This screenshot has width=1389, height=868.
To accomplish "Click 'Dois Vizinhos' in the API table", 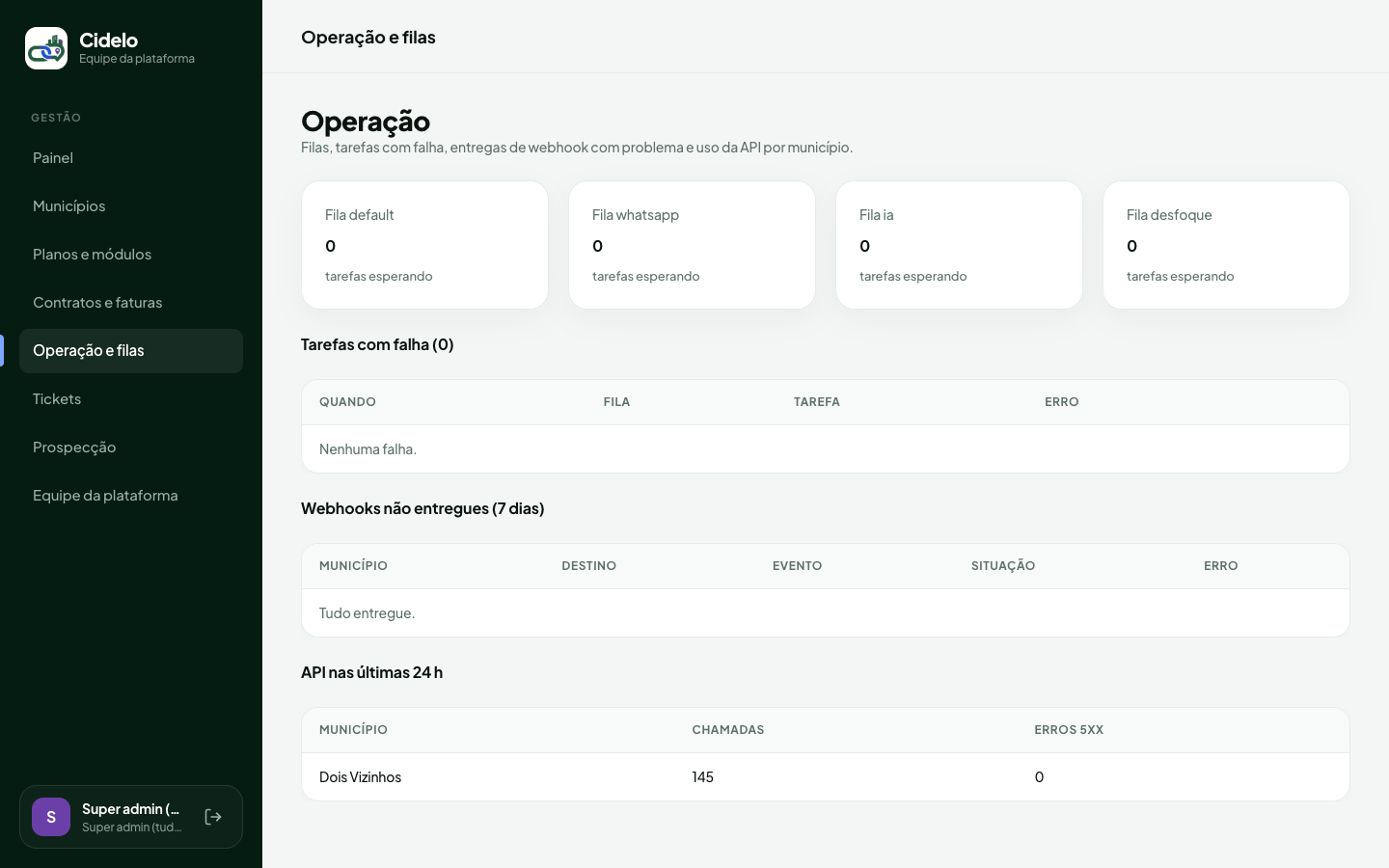I will click(360, 777).
